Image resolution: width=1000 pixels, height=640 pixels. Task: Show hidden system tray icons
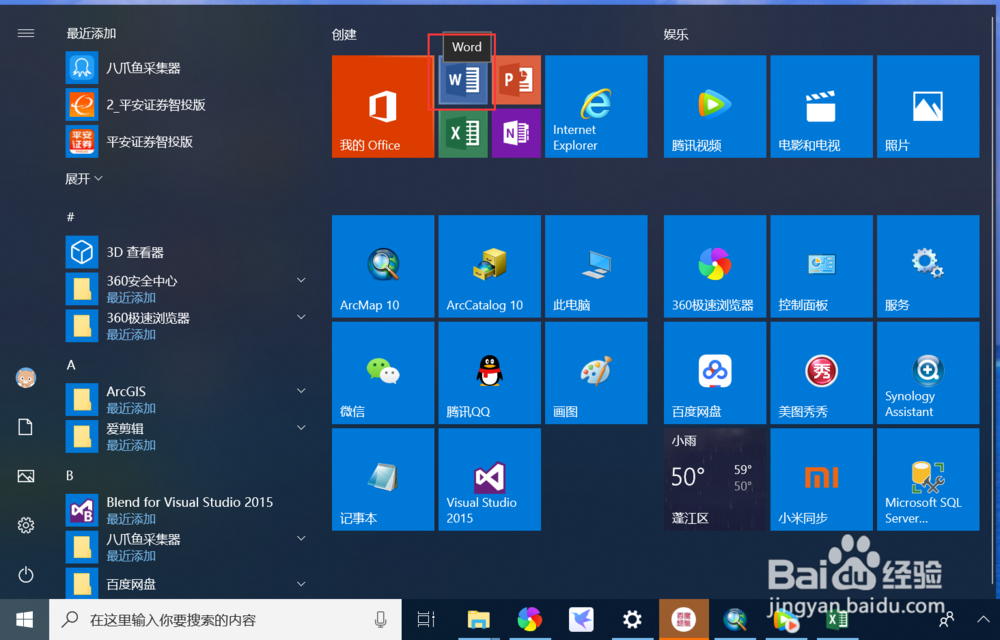982,619
